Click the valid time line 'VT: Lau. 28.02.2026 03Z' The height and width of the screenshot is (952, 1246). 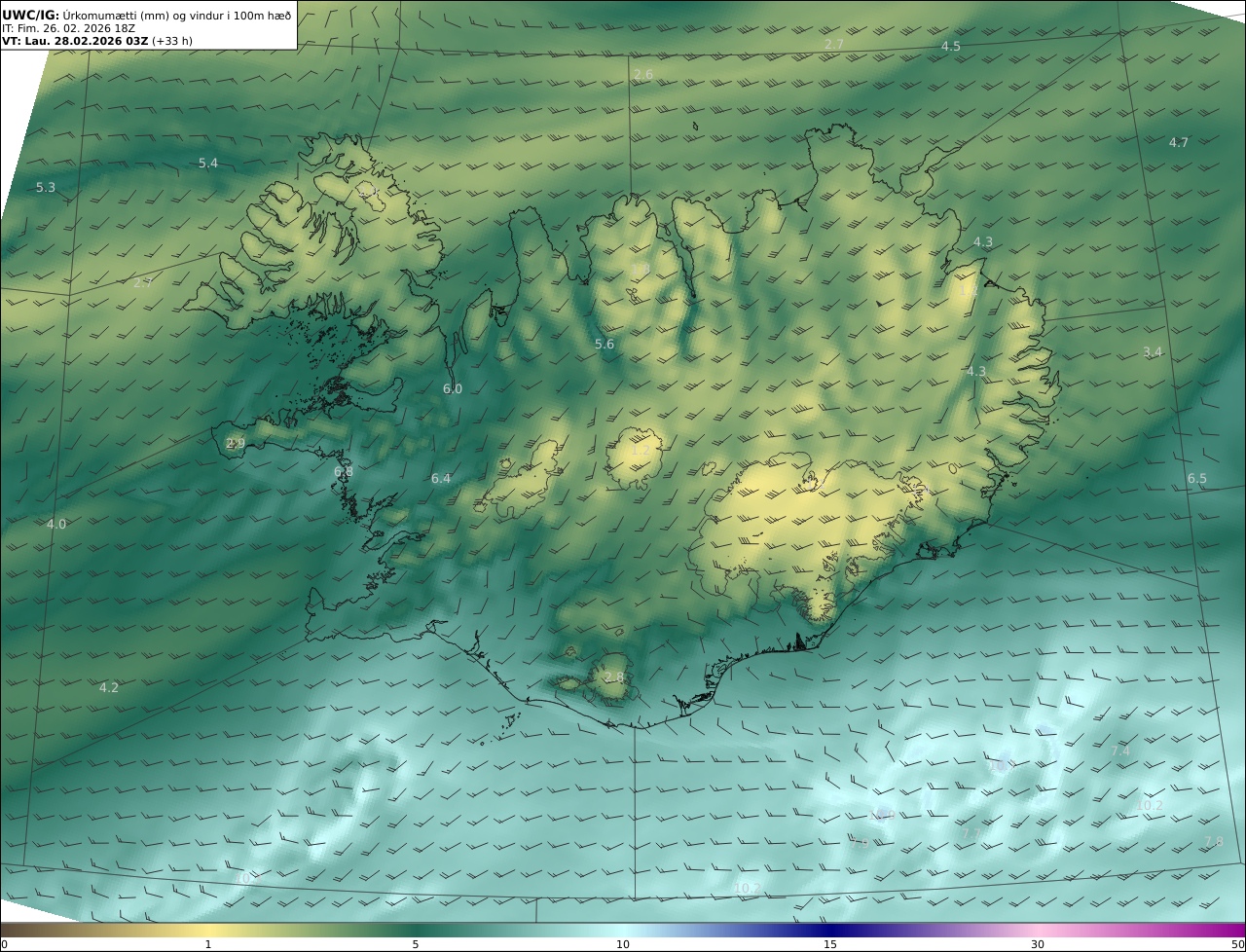pos(75,42)
